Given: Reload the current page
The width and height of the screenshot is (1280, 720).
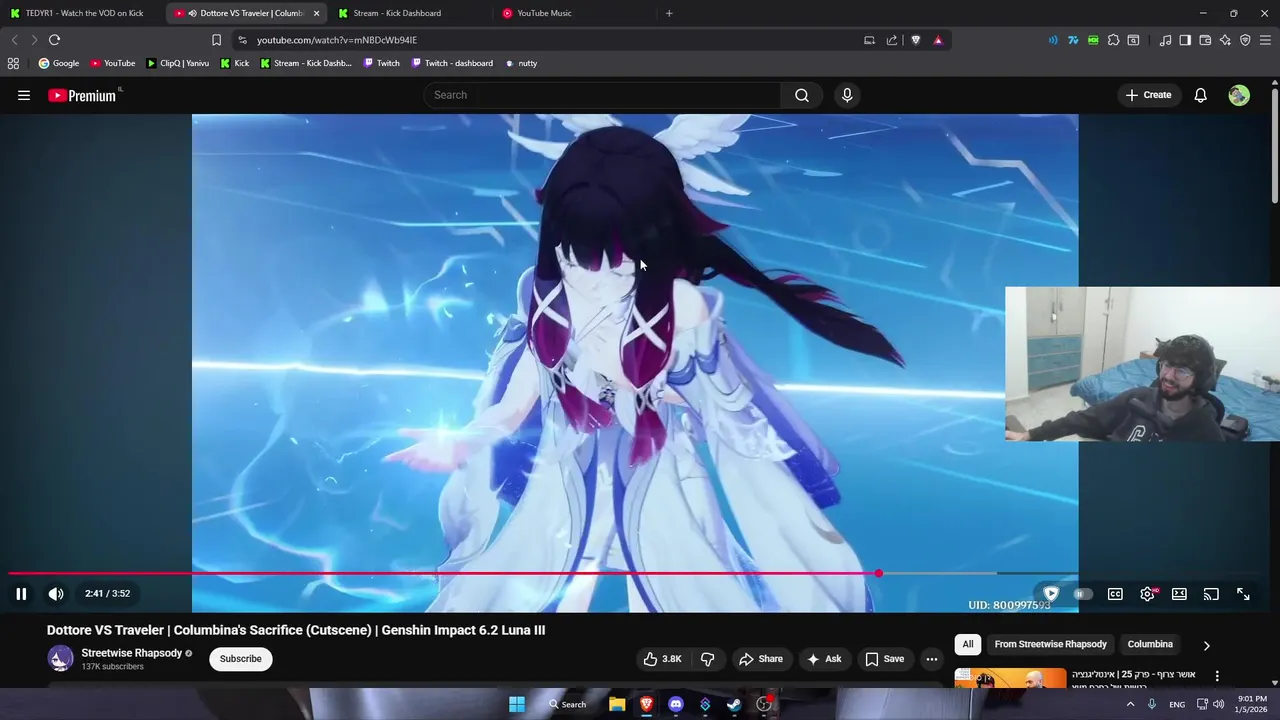Looking at the screenshot, I should 55,40.
